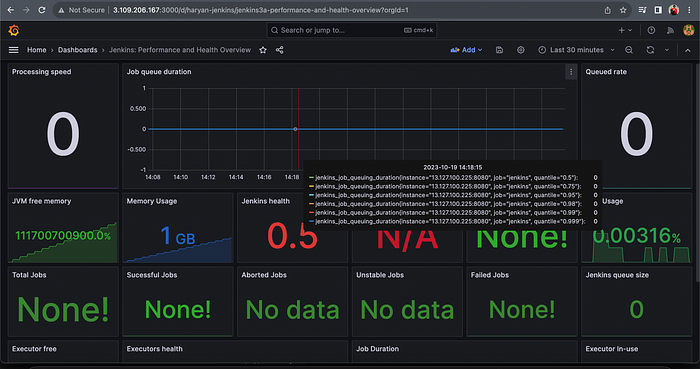Screen dimensions: 700x369
Task: Star this dashboard as favorite
Action: pyautogui.click(x=263, y=50)
